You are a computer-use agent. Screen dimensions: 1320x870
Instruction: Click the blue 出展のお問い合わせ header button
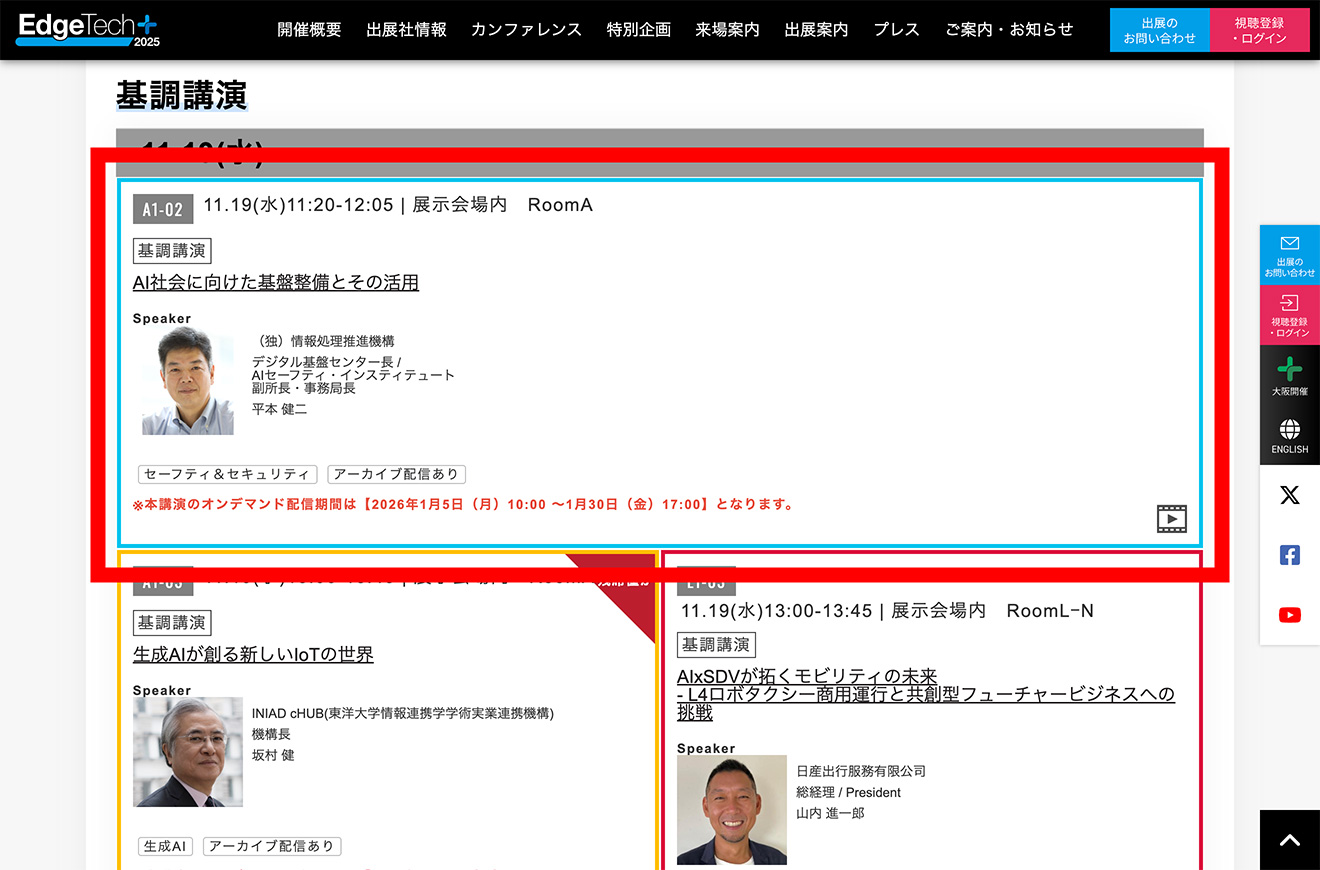[1159, 30]
